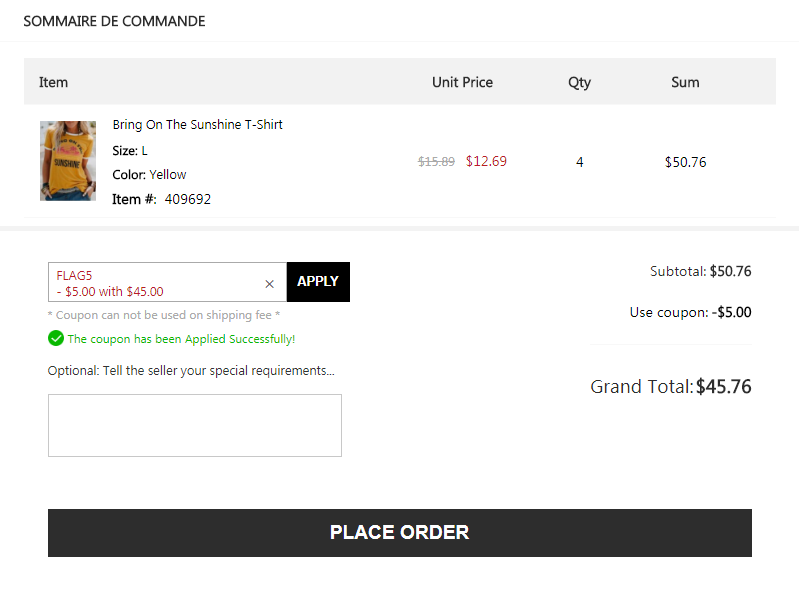Select the item number 409692
Viewport: 799px width, 611px height.
(188, 199)
